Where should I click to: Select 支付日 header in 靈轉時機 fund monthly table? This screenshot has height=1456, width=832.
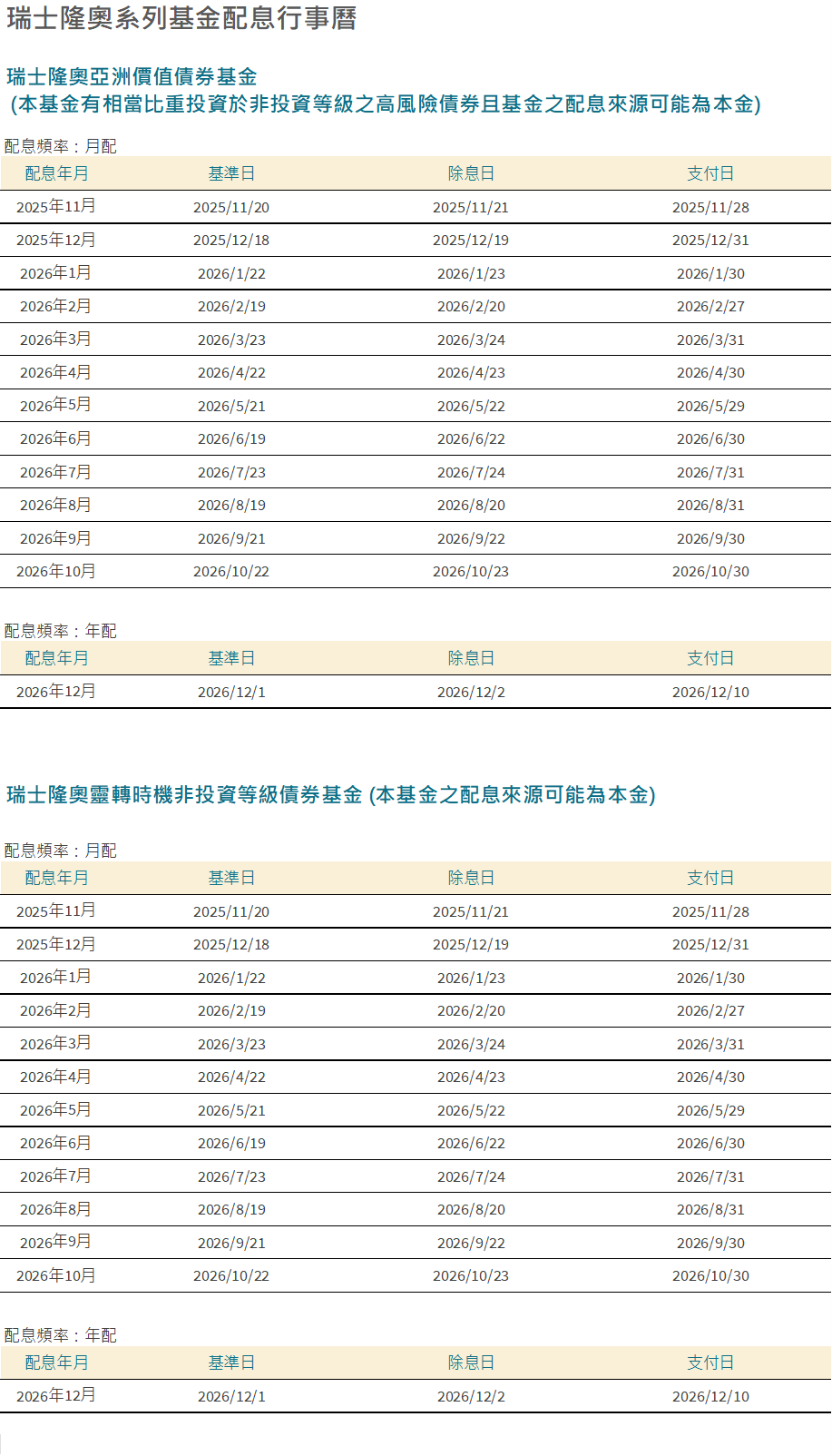click(710, 878)
